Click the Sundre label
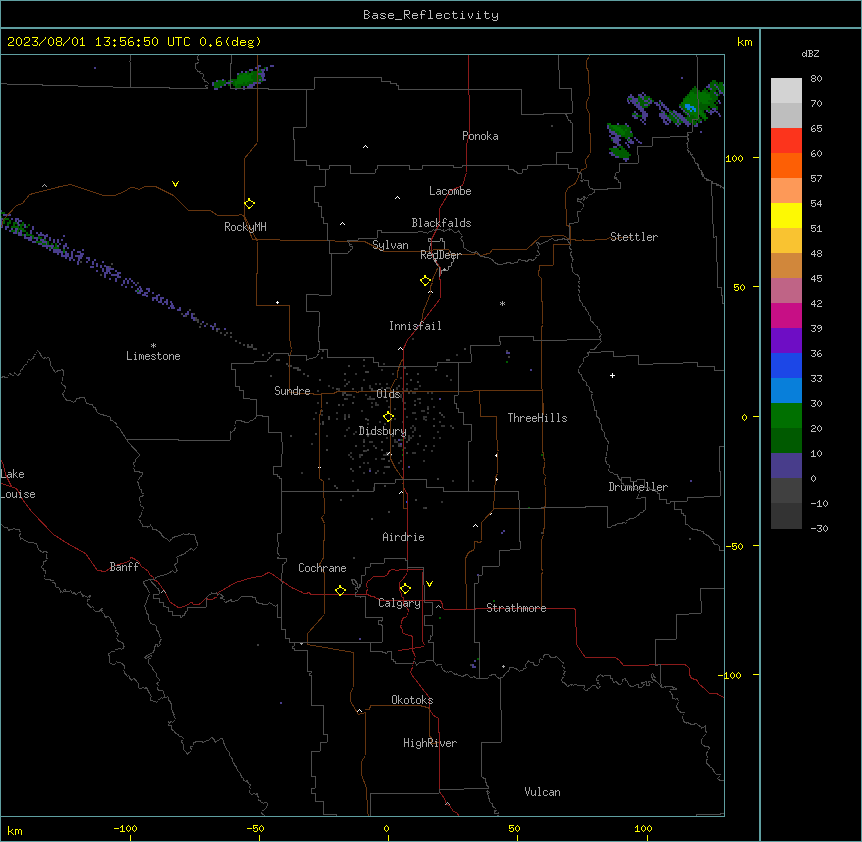 (292, 391)
